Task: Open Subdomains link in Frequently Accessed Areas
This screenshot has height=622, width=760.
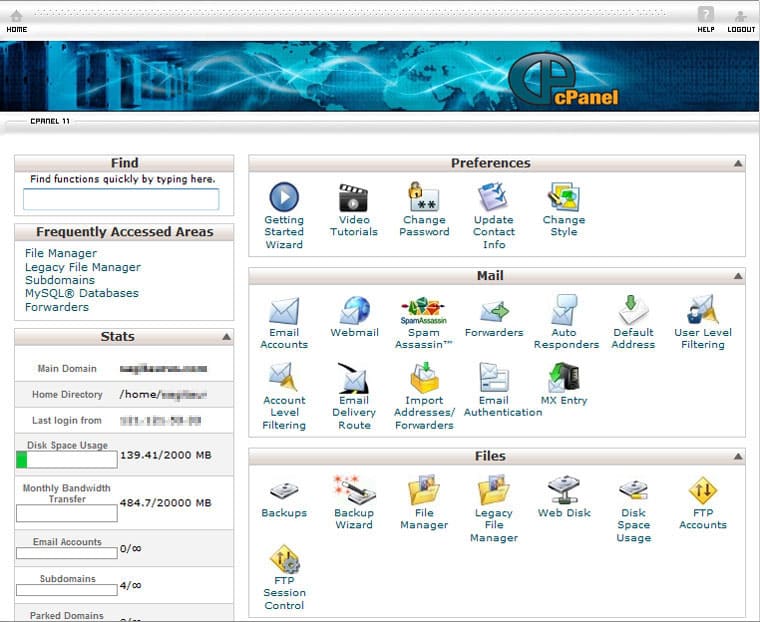Action: (x=60, y=280)
